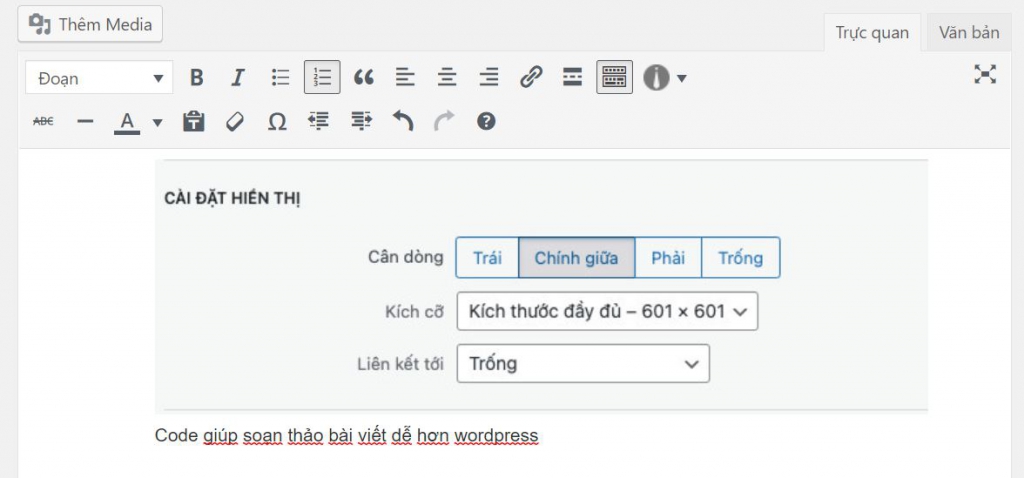
Task: Click the redo arrow icon
Action: tap(444, 121)
